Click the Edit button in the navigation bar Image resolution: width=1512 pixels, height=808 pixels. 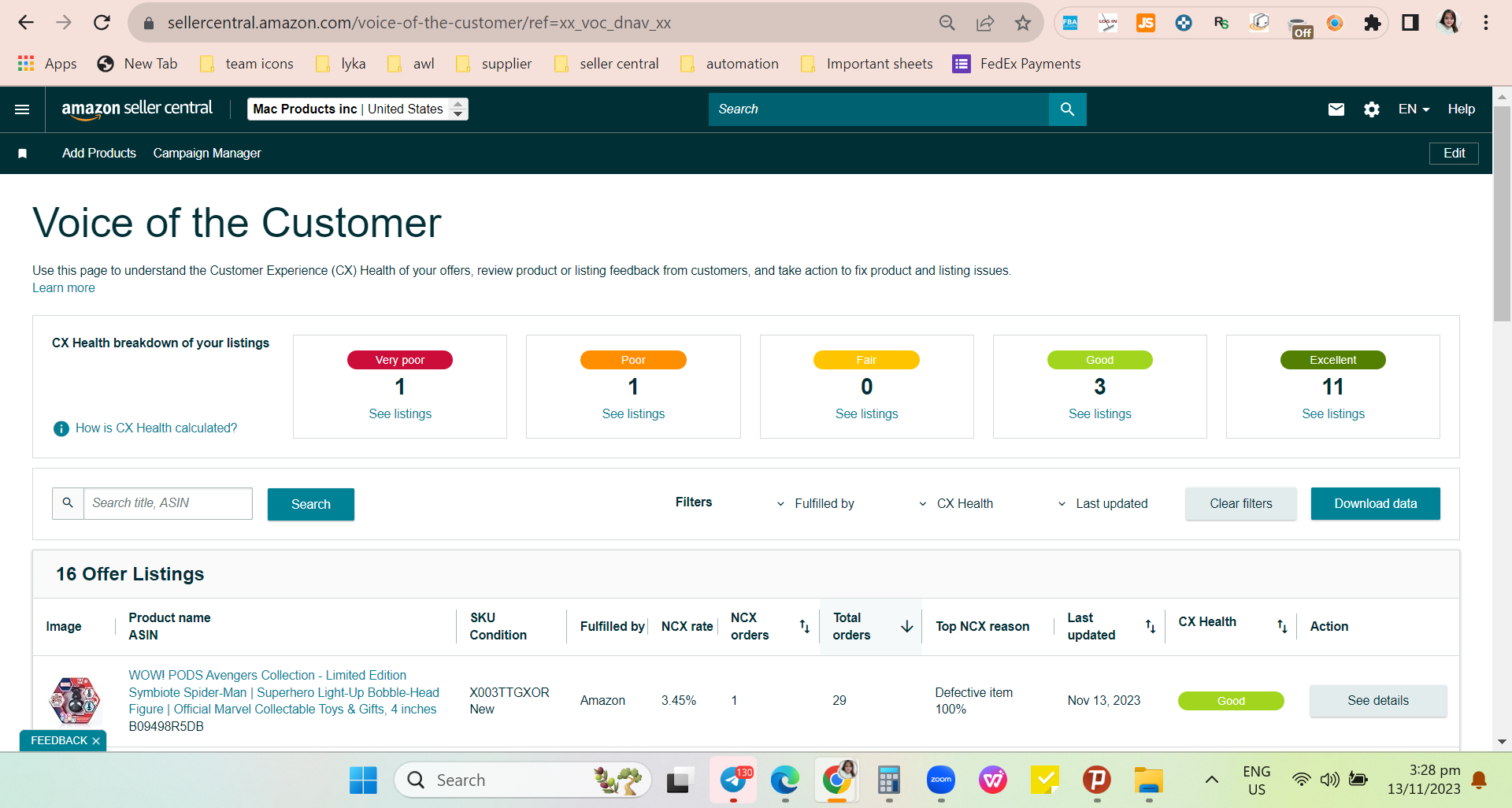pyautogui.click(x=1454, y=154)
